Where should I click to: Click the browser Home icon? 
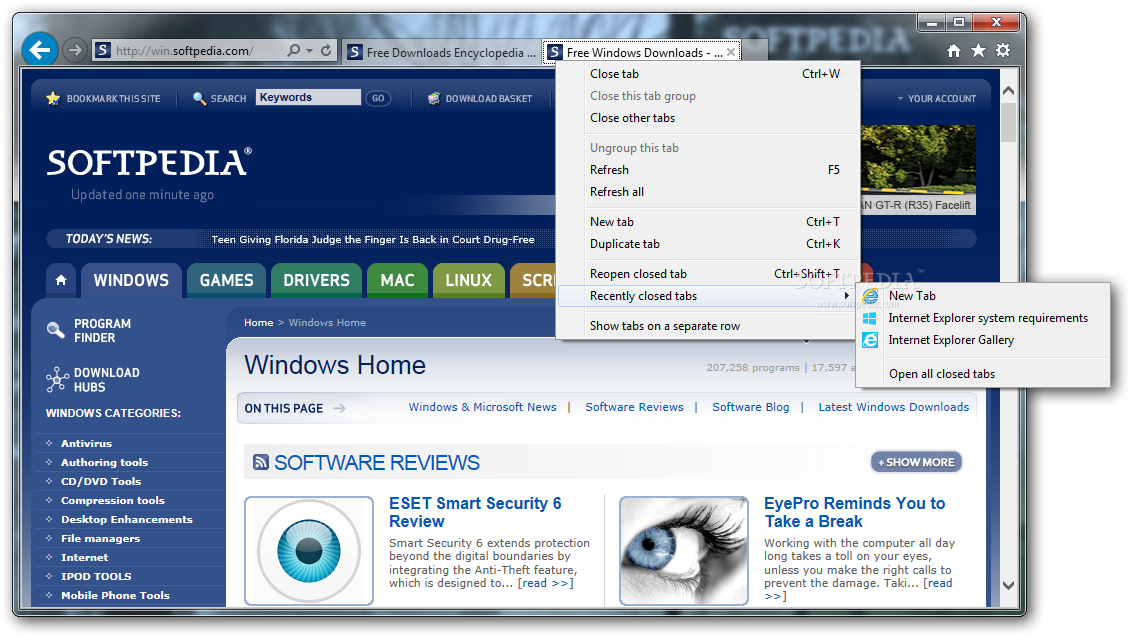click(x=954, y=50)
